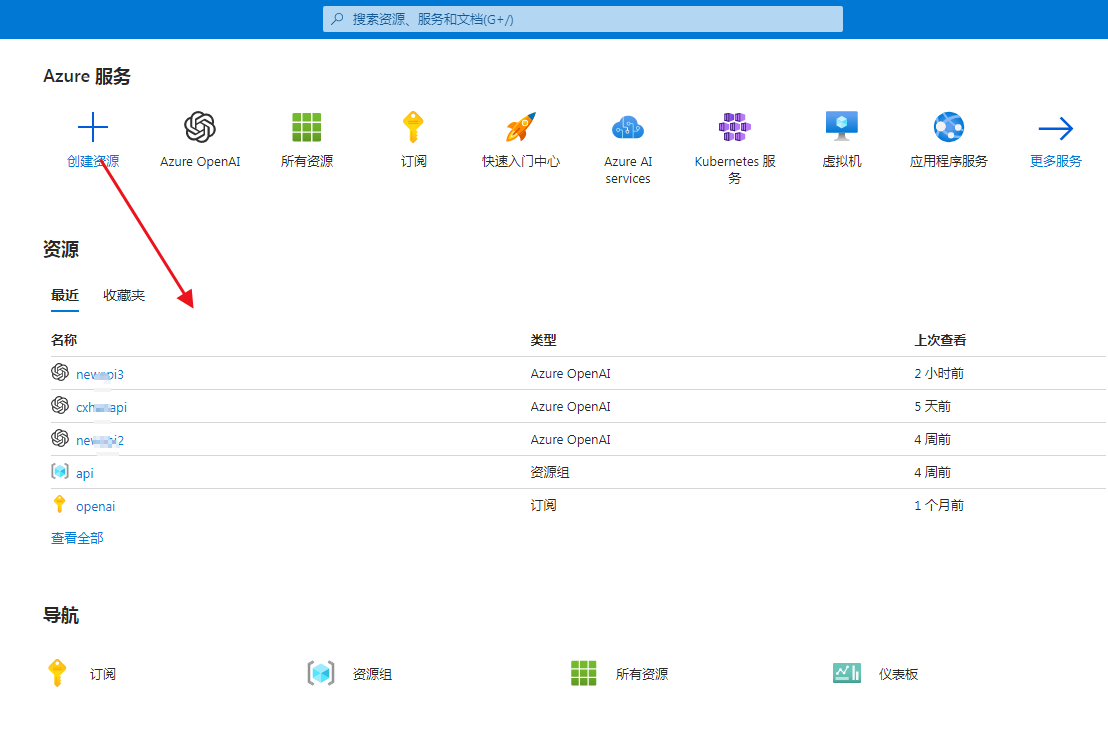Viewport: 1108px width, 732px height.
Task: Click the 应用程序服务 label
Action: pyautogui.click(x=949, y=161)
